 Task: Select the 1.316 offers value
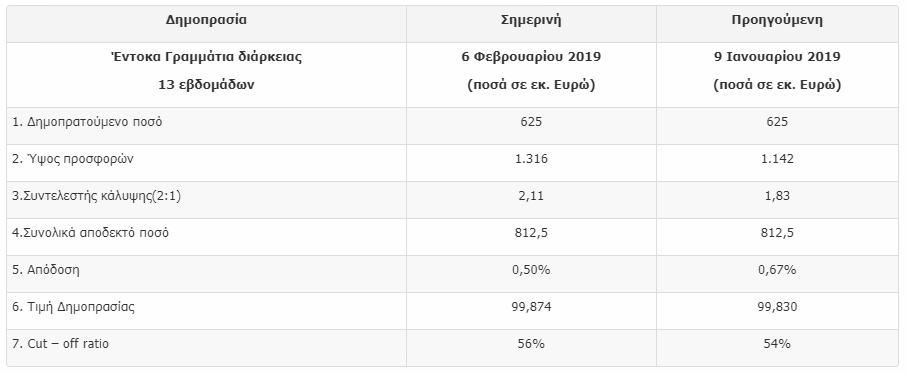click(531, 159)
